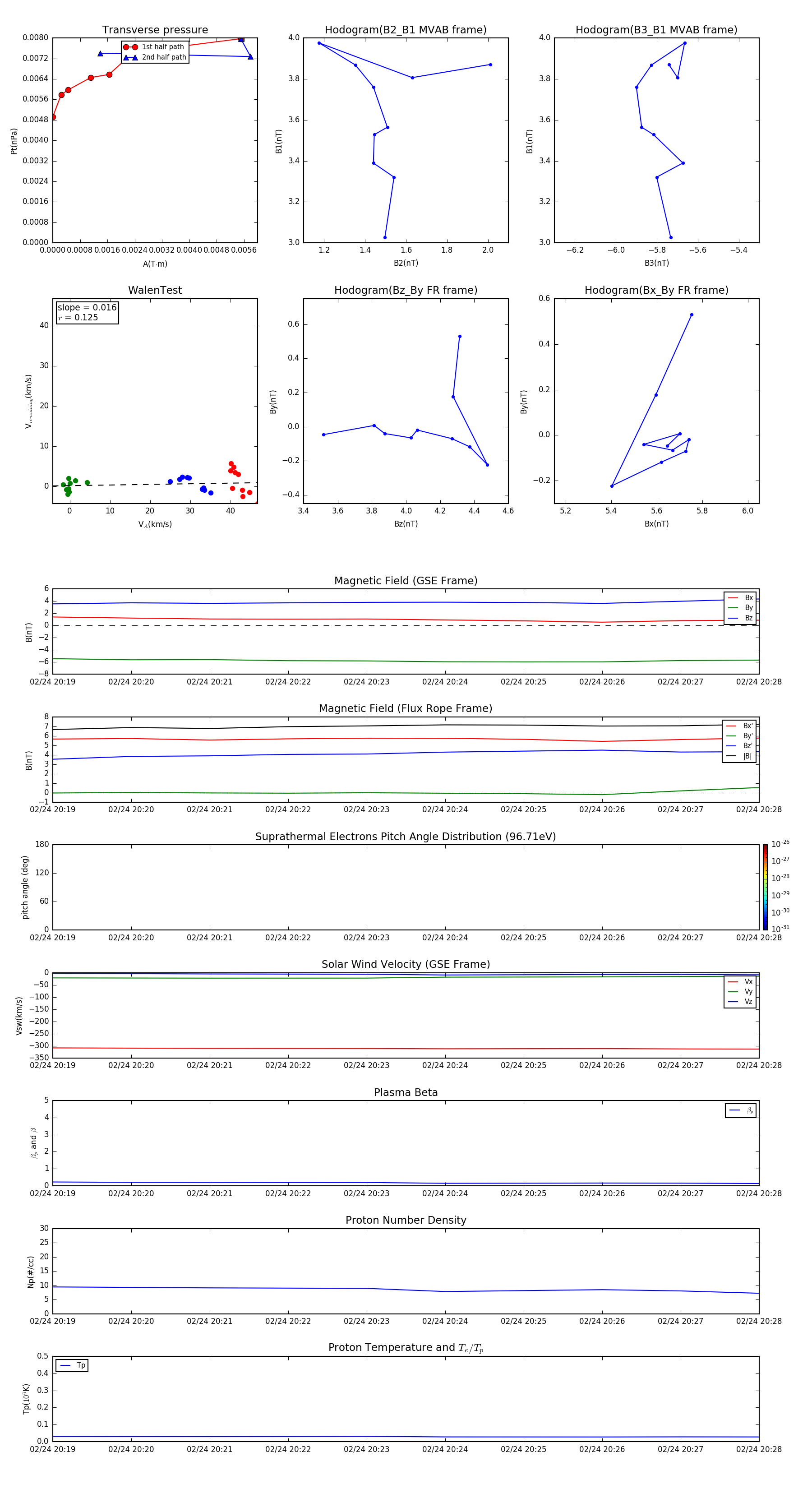Click the 'Pt(nPa)' y-axis label
Viewport: 812px width, 1489px height.
click(14, 141)
